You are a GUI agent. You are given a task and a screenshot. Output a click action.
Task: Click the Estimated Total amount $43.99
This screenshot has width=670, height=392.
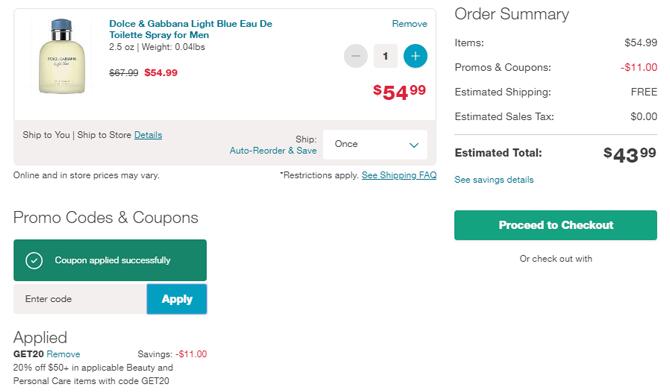(629, 154)
